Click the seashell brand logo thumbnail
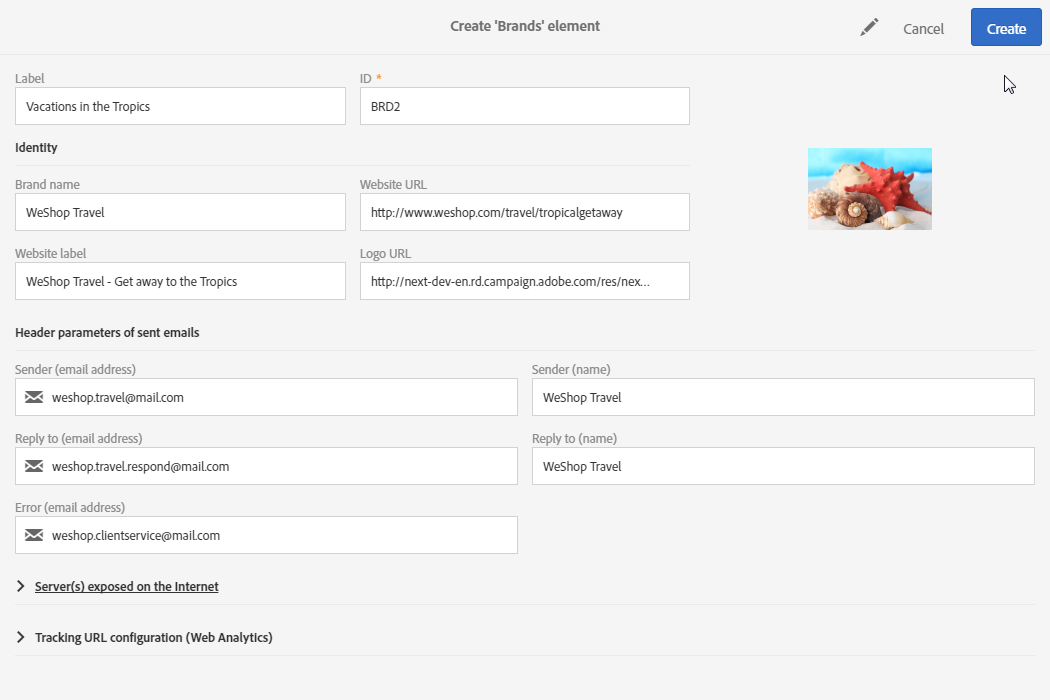Viewport: 1050px width, 700px height. tap(869, 189)
